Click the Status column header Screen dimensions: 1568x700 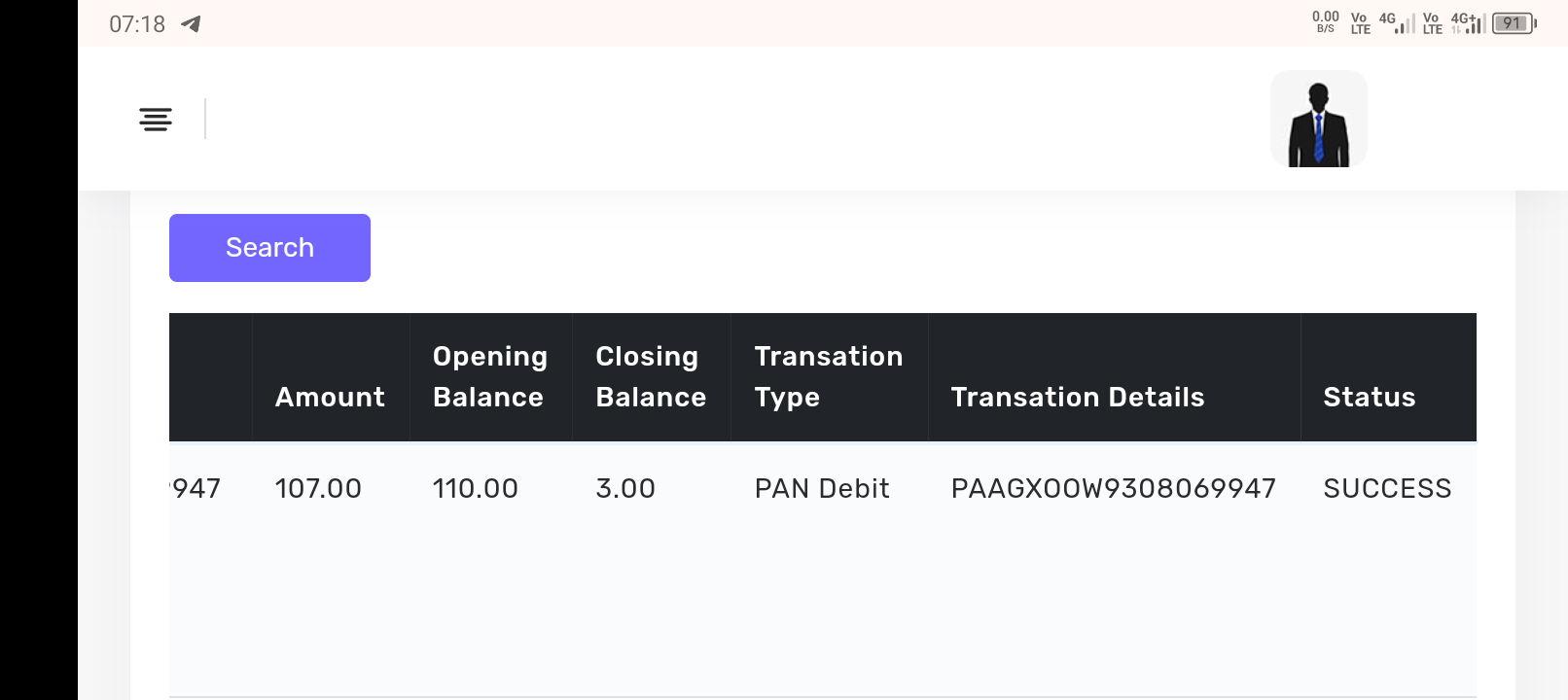[1369, 397]
